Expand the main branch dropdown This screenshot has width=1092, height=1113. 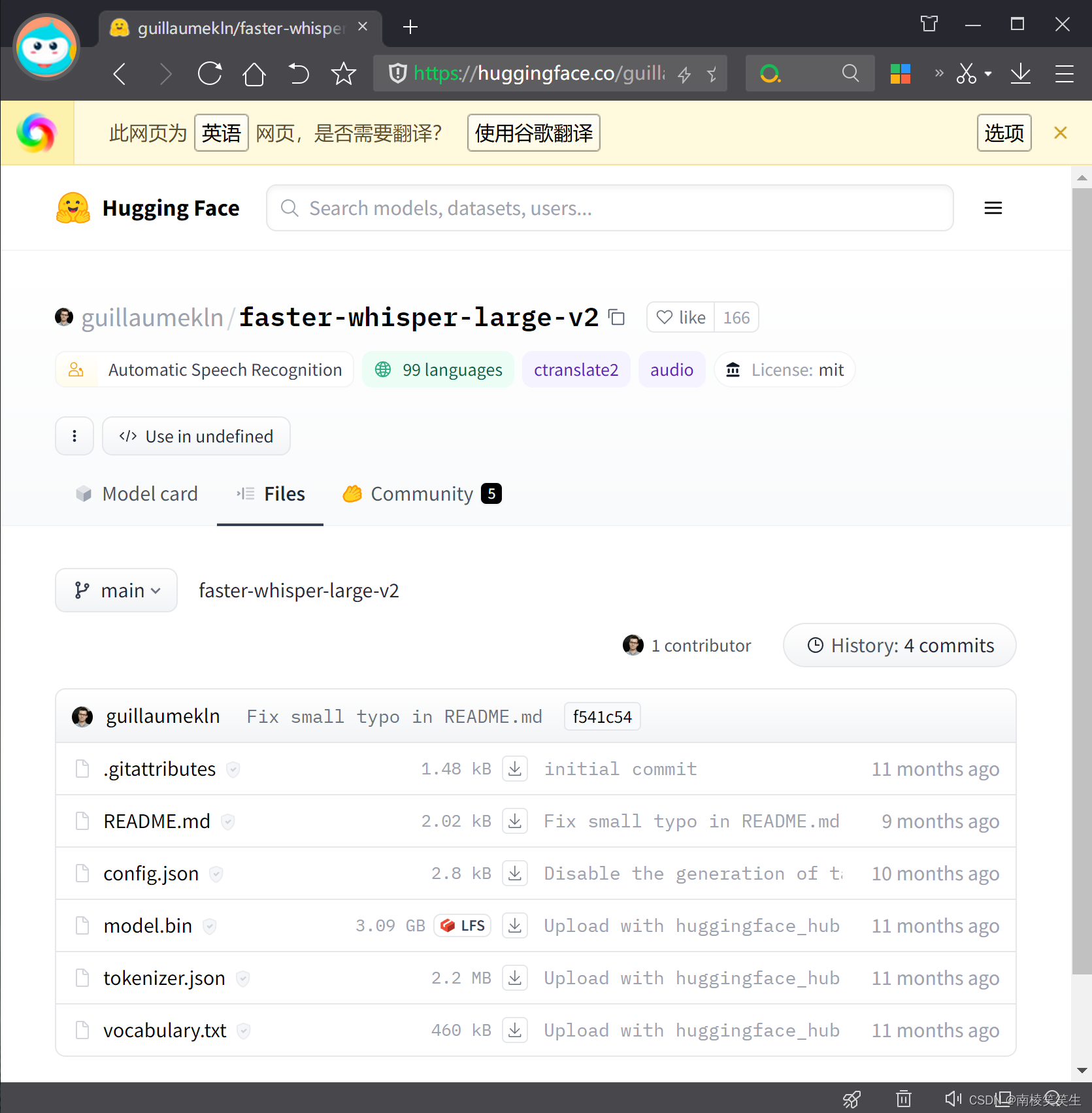[x=116, y=590]
